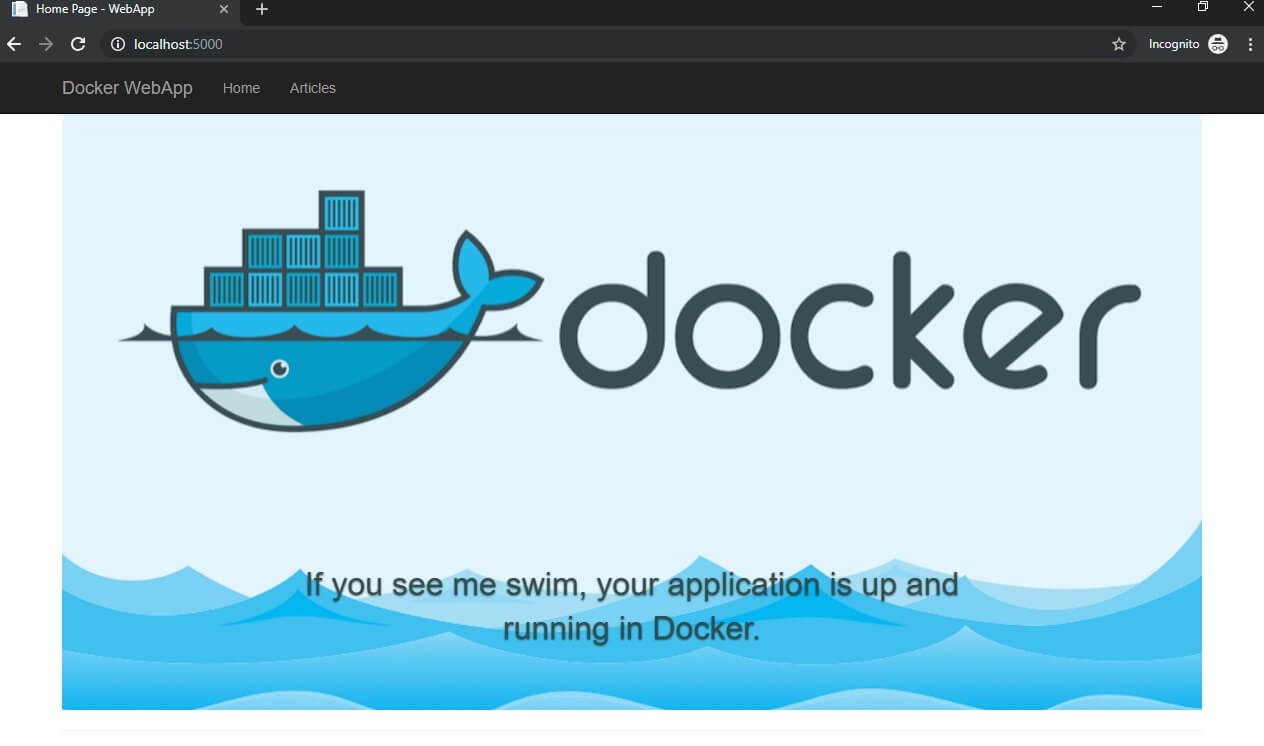The height and width of the screenshot is (746, 1264).
Task: Click the Docker WebApp brand link
Action: (x=127, y=88)
